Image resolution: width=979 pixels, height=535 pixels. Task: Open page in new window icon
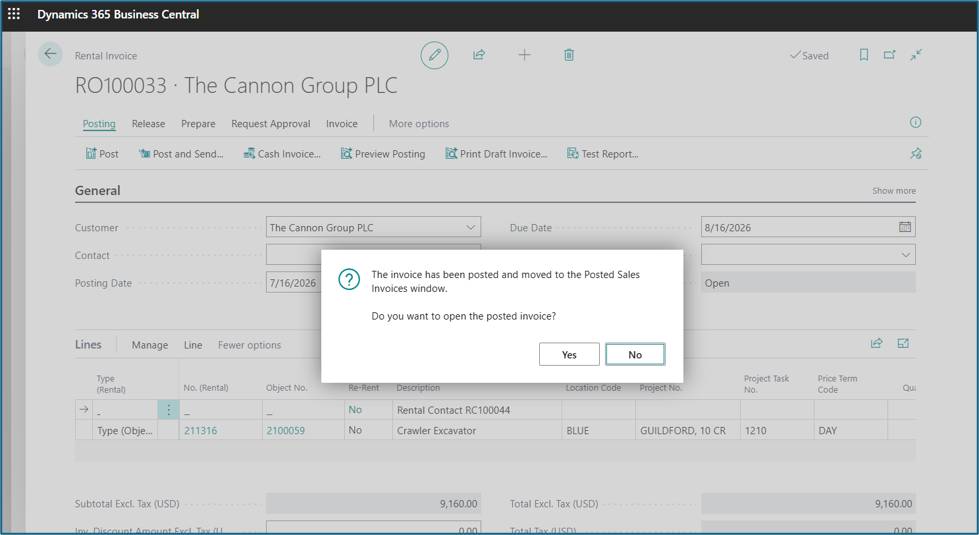pos(889,55)
